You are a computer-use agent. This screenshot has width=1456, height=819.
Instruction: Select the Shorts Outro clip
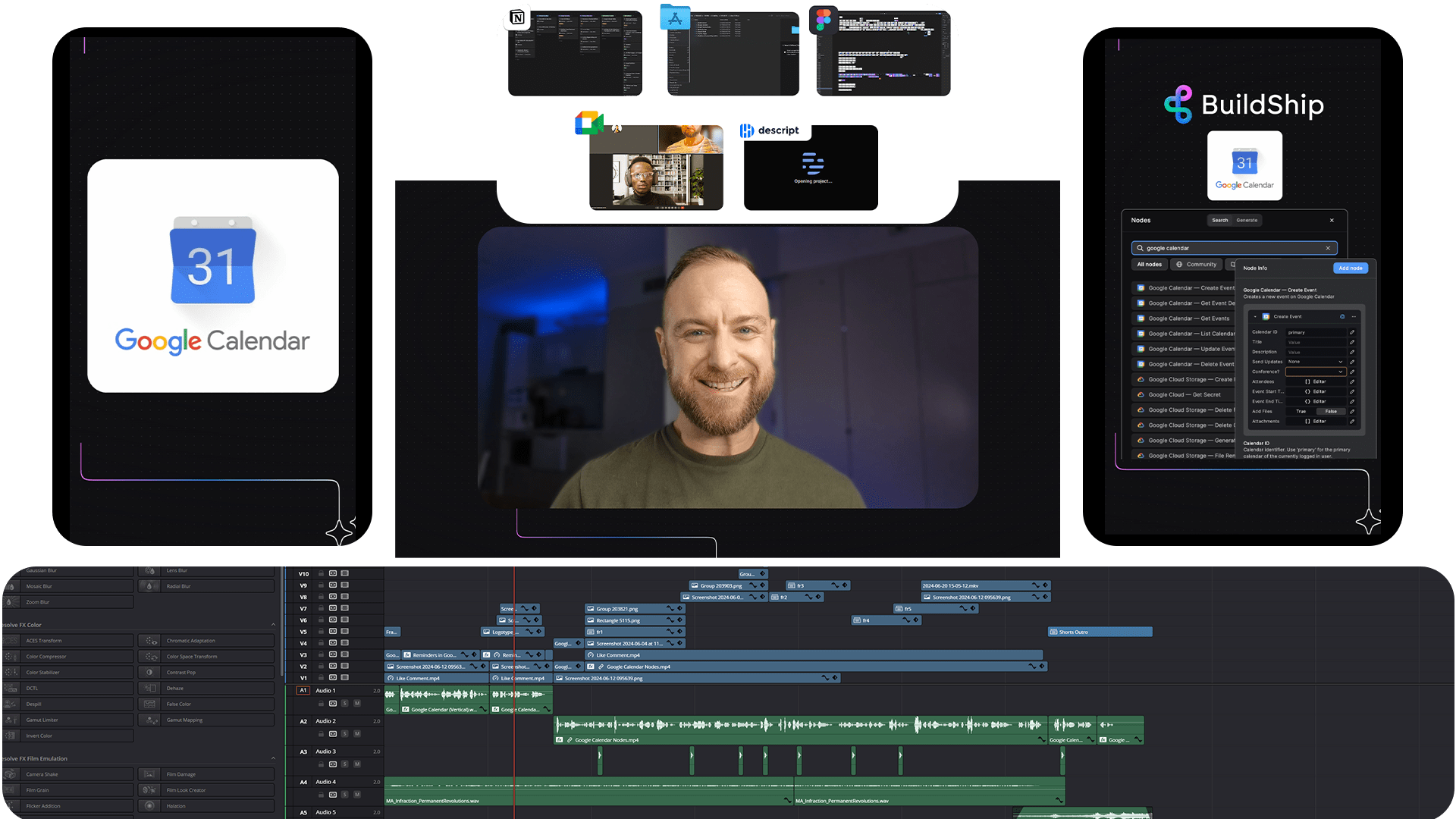coord(1100,632)
